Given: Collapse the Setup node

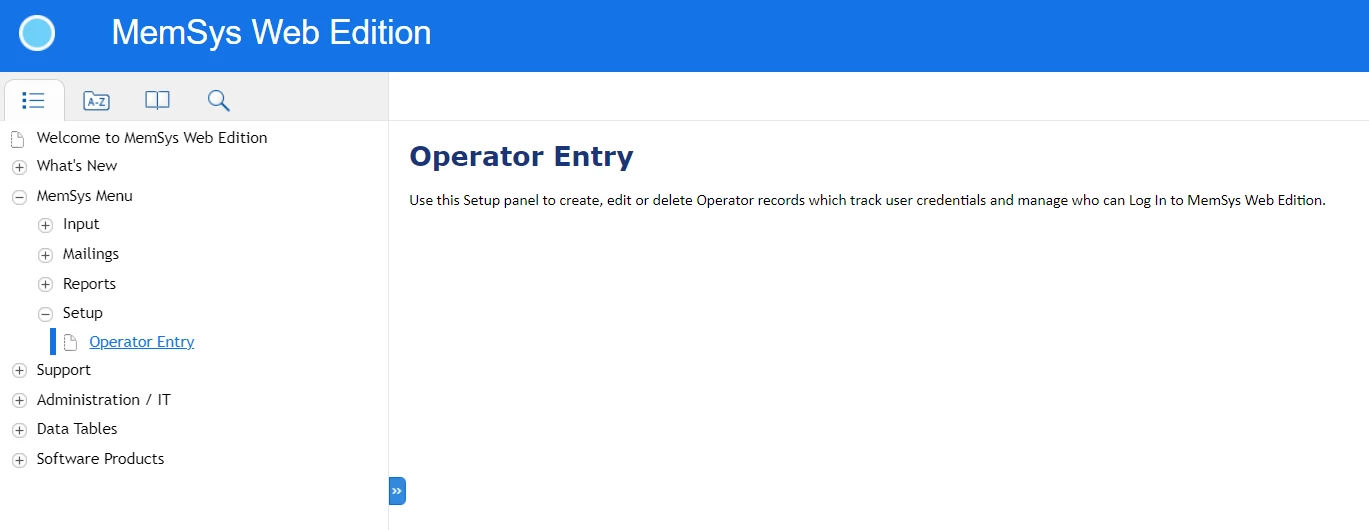Looking at the screenshot, I should click(45, 314).
